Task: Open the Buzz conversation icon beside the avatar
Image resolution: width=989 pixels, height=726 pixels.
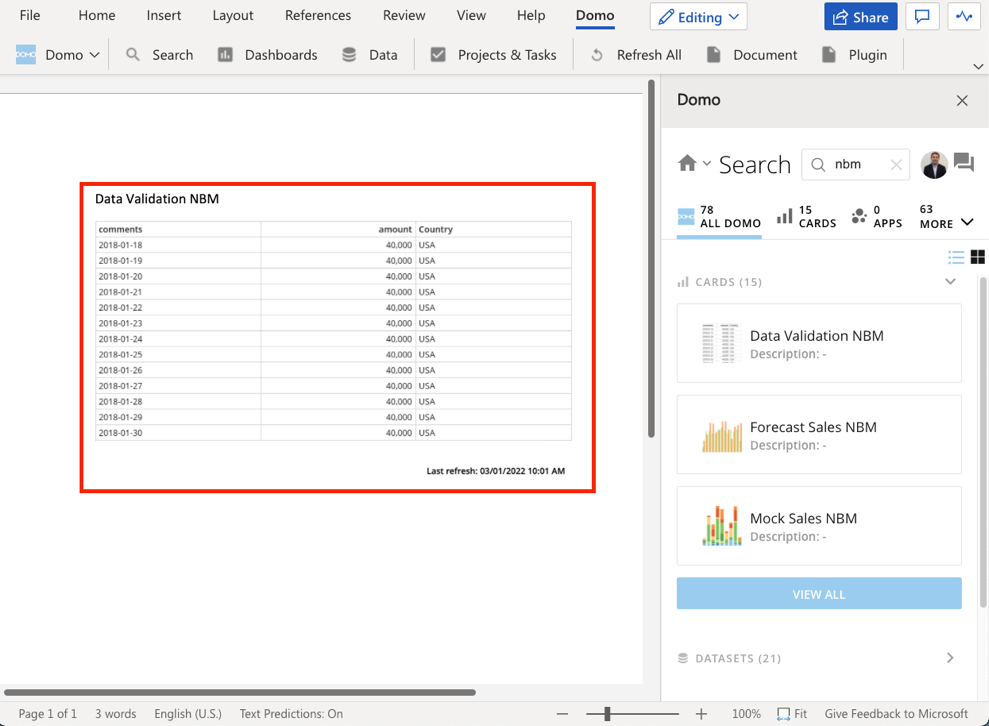Action: pos(963,163)
